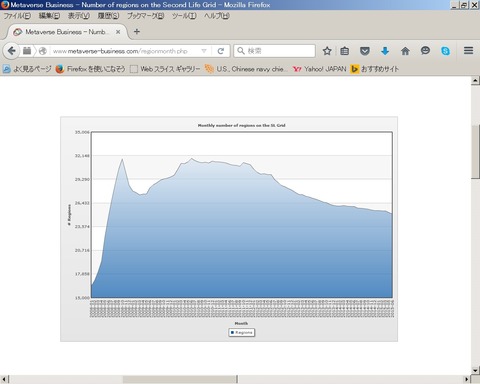This screenshot has width=480, height=384.
Task: Click the vertical scrollbar down arrow
Action: tap(475, 370)
